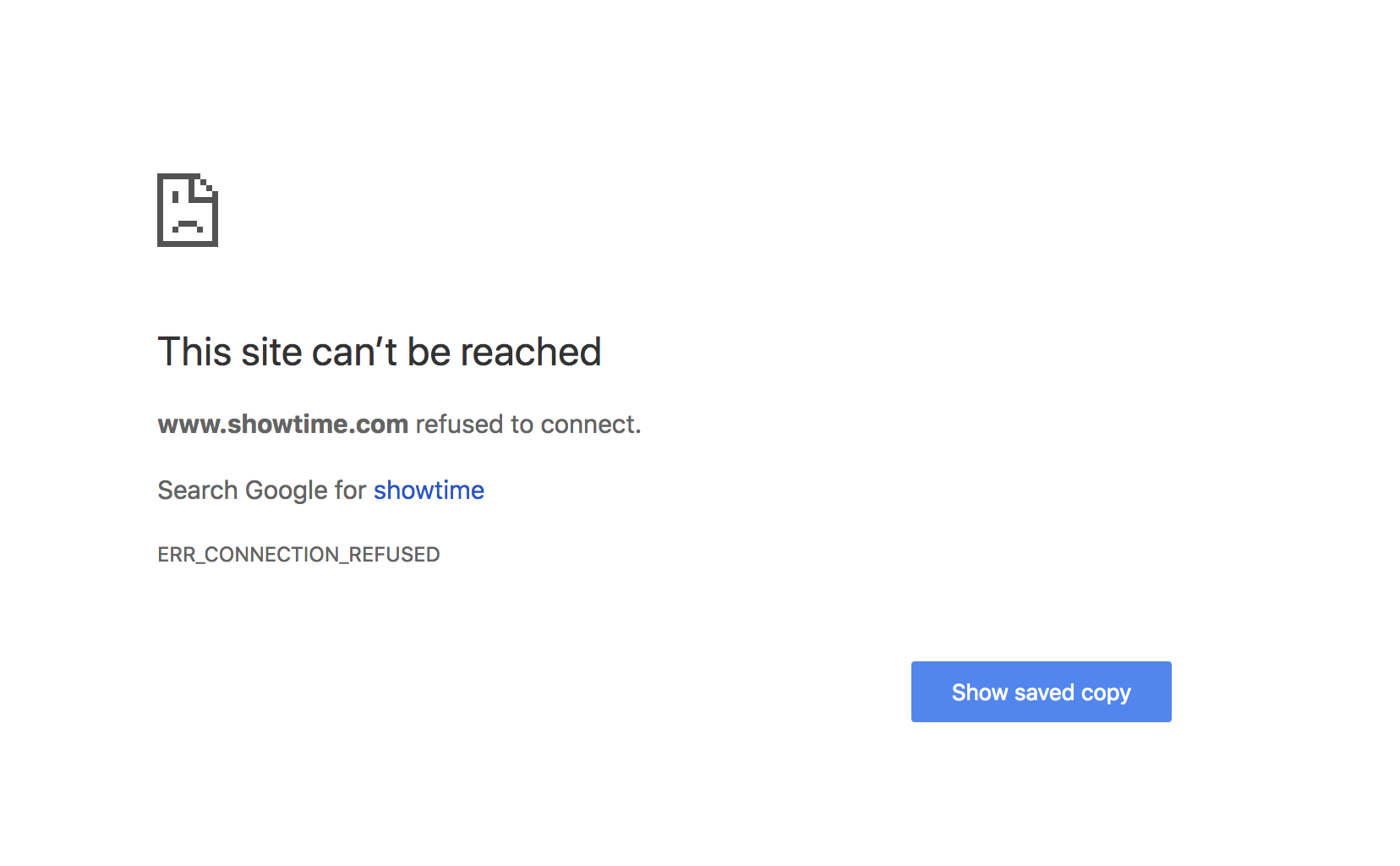Click the word connect in the error message

tap(591, 425)
